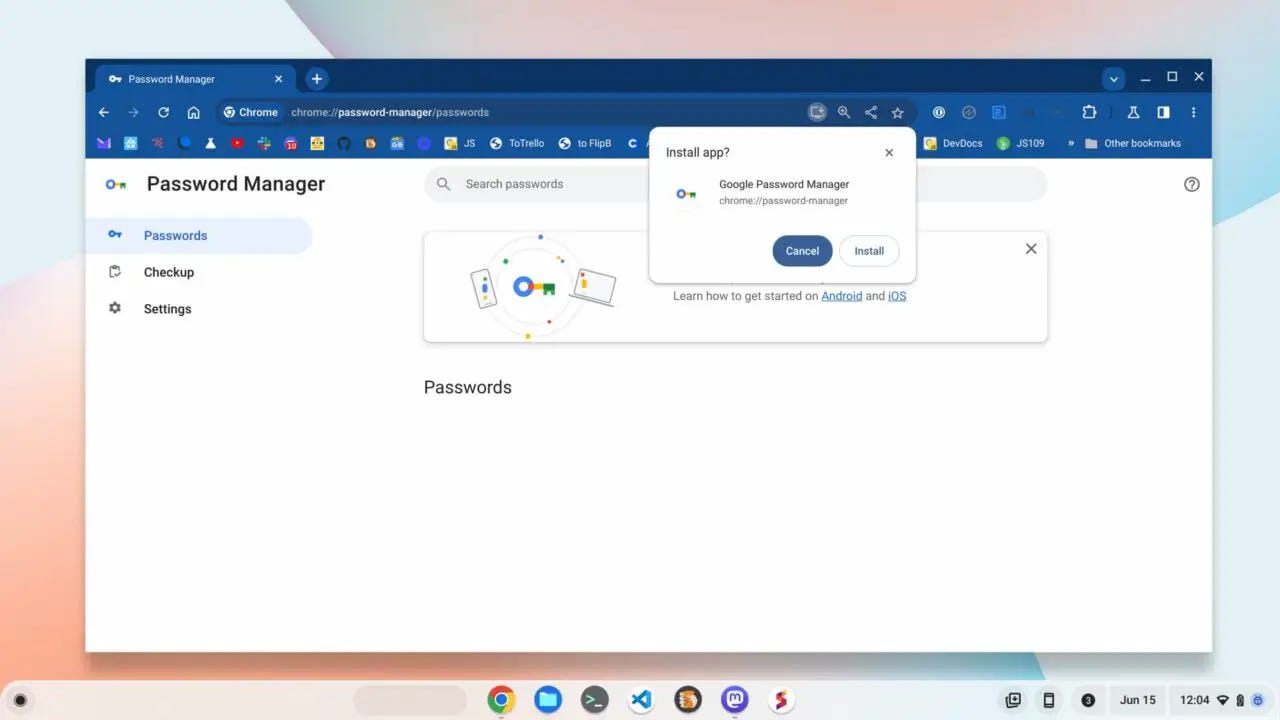Open the Chrome three-dot menu

(x=1193, y=112)
